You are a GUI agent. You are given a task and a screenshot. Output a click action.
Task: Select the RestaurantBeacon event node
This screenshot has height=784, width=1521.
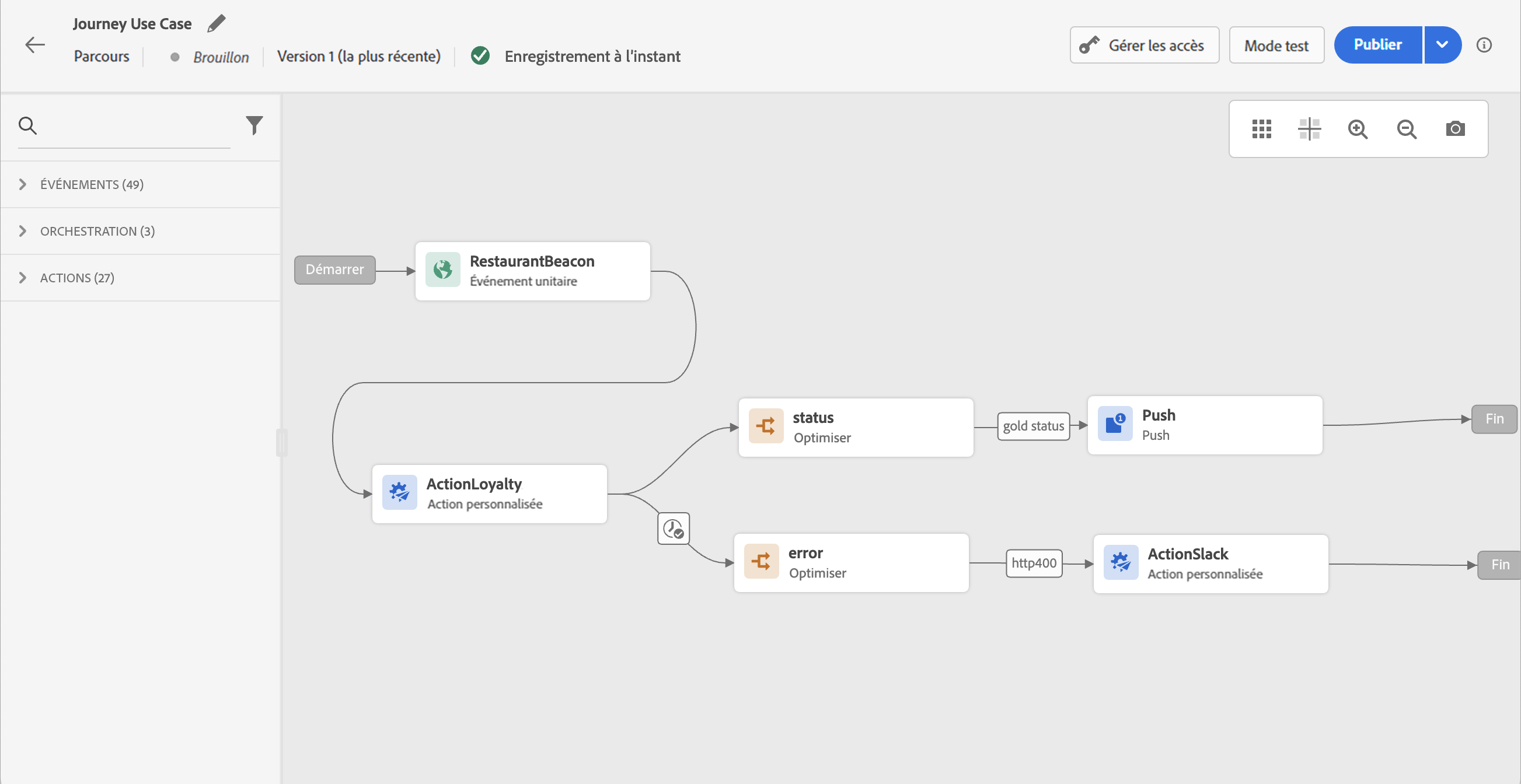click(532, 271)
